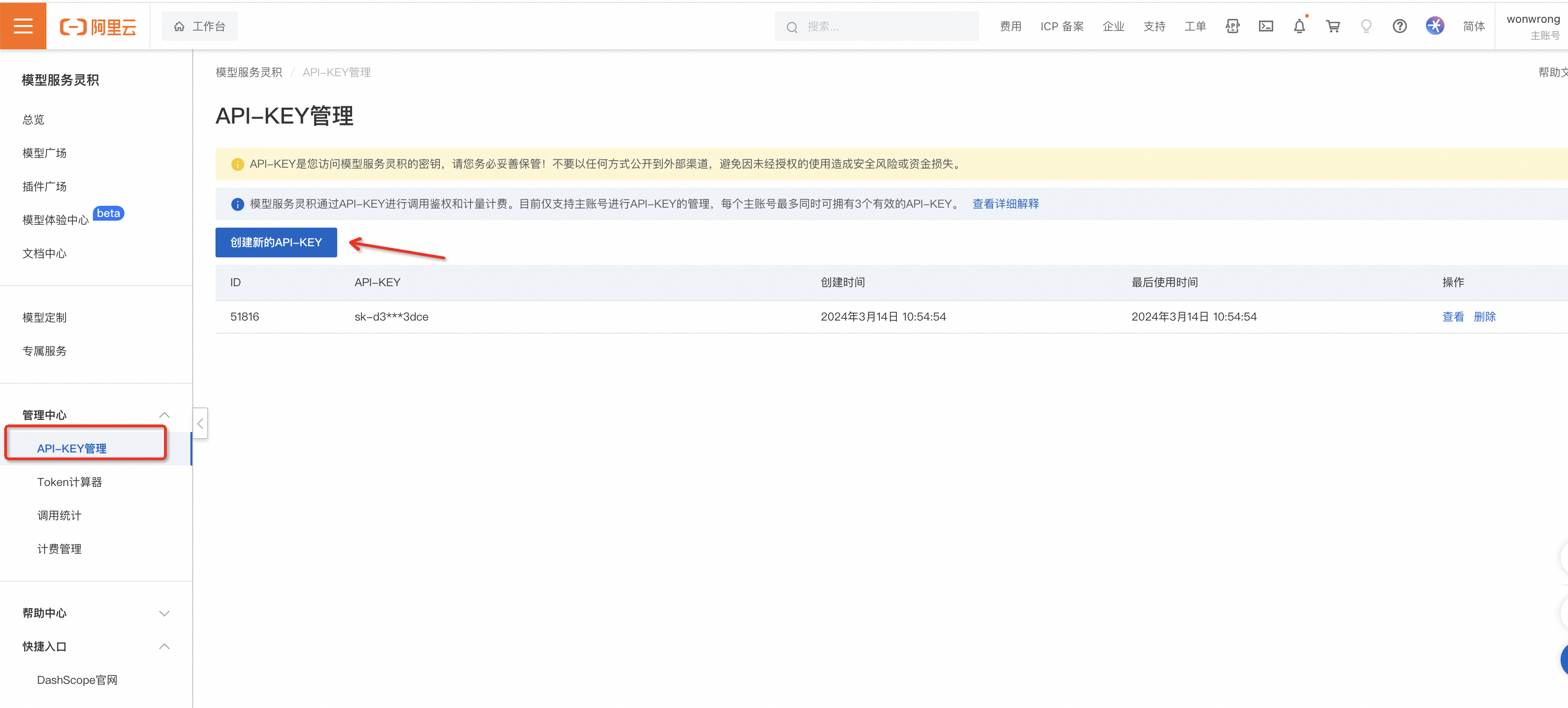The width and height of the screenshot is (1568, 708).
Task: Open the mobile APP download icon
Action: 1232,26
